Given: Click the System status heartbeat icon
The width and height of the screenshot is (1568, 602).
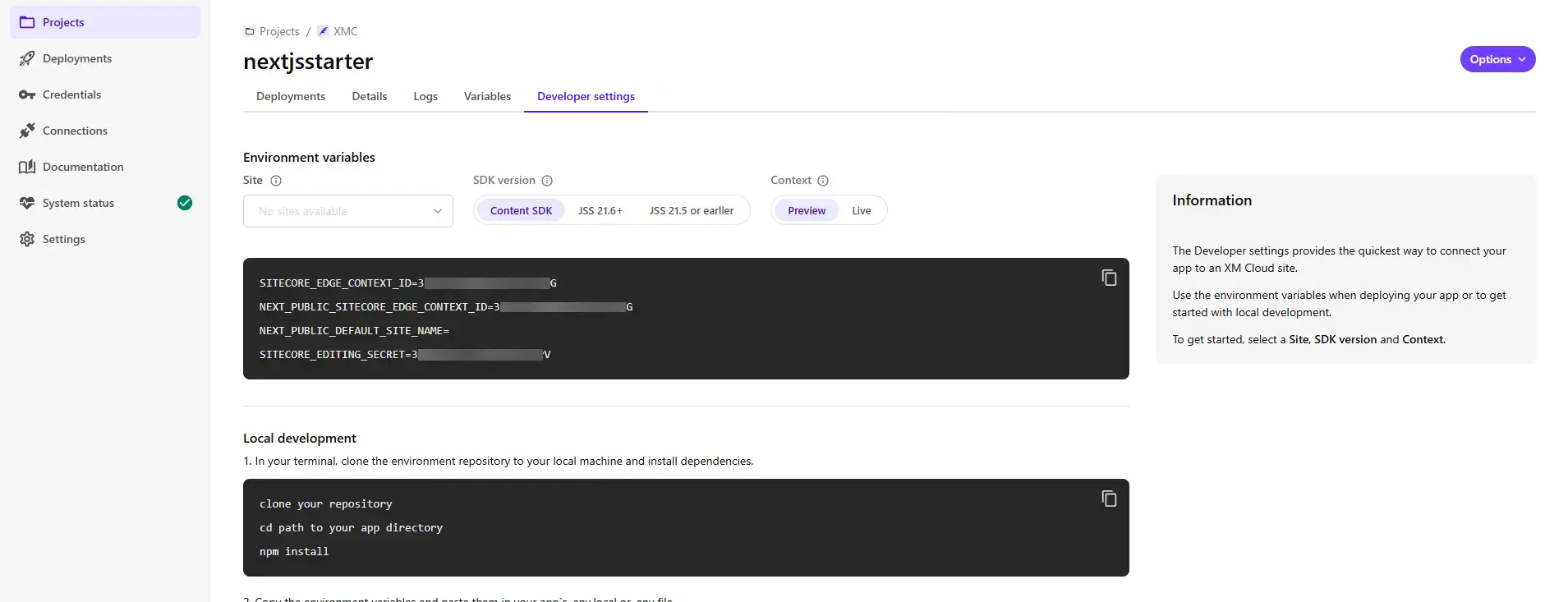Looking at the screenshot, I should [x=27, y=203].
